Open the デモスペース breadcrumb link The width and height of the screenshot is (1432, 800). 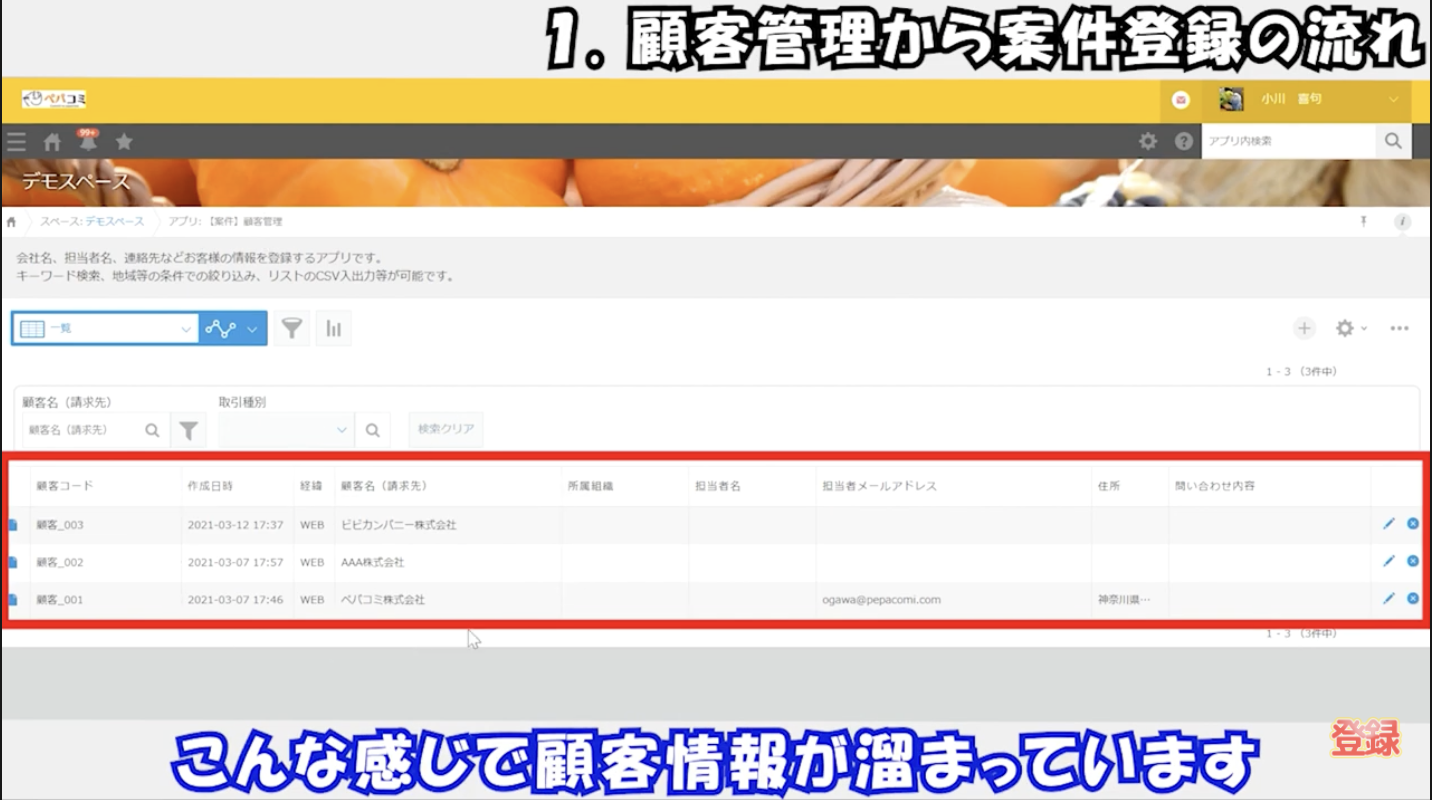pyautogui.click(x=113, y=221)
